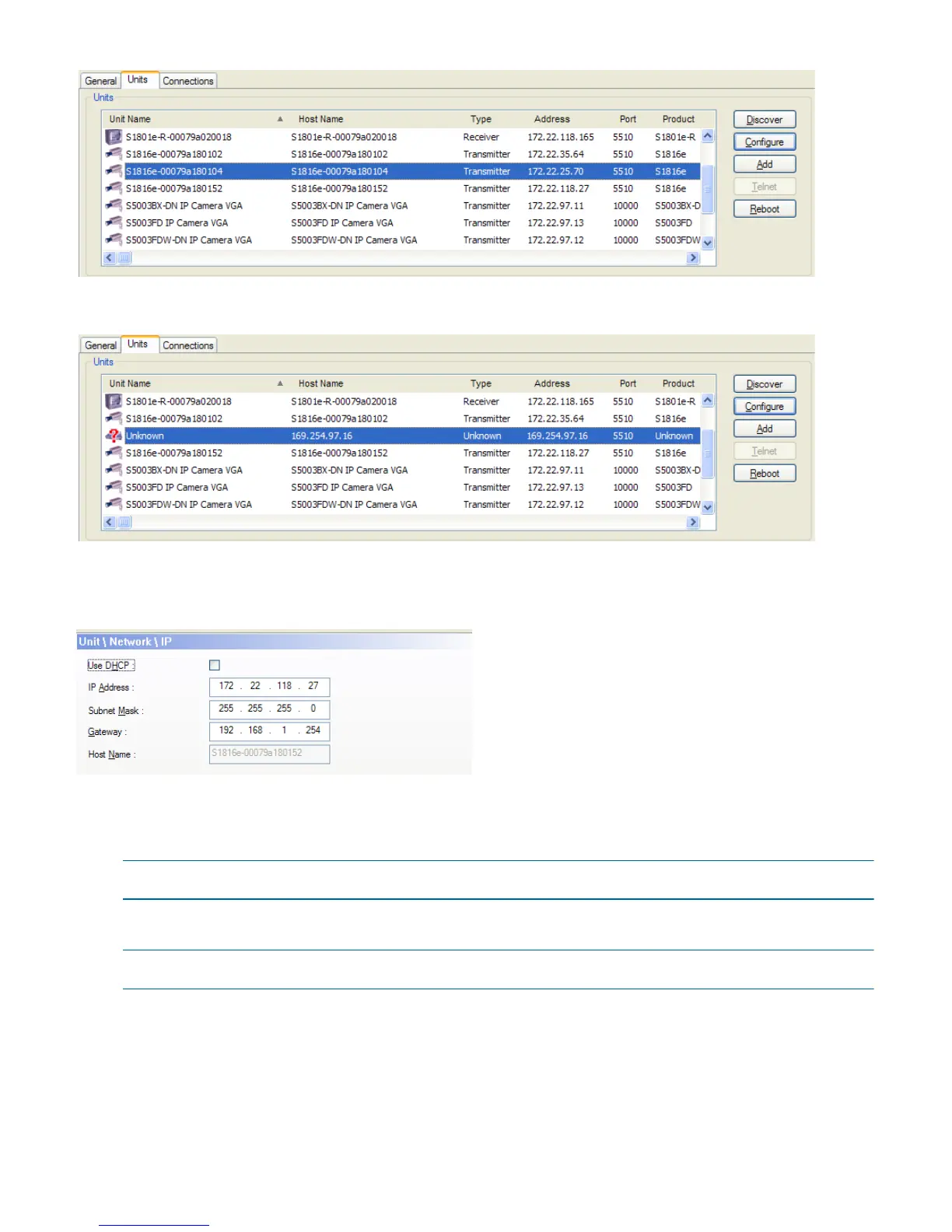952x1232 pixels.
Task: Switch to General tab in lower panel
Action: pos(100,345)
